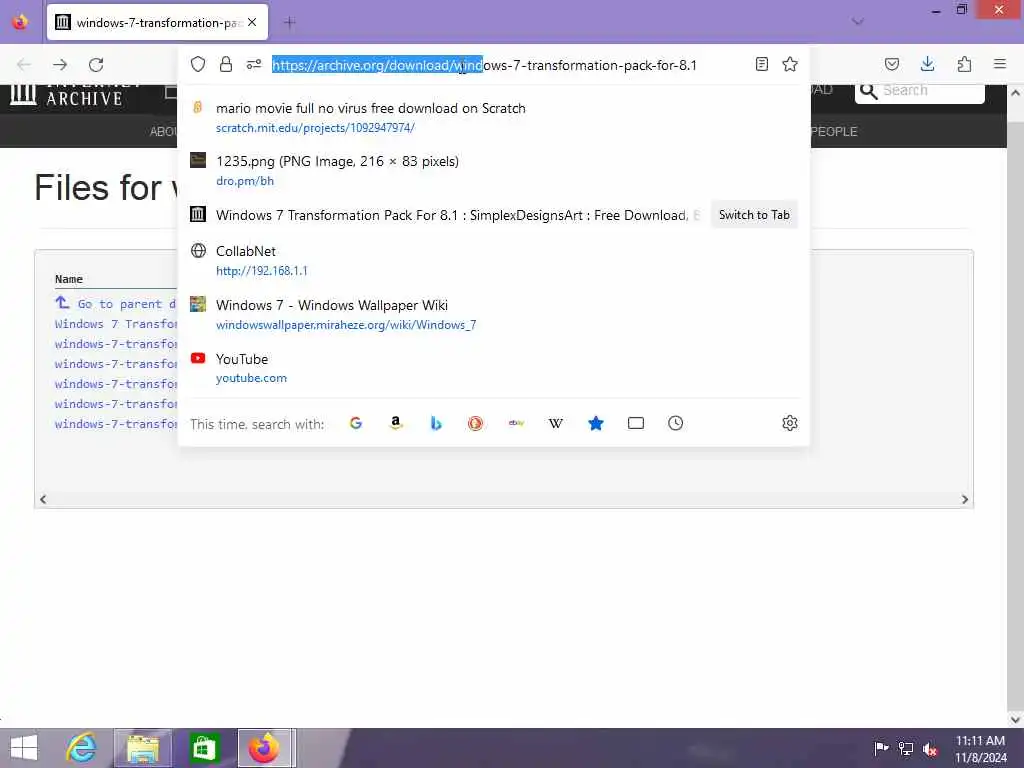
Task: Search bookmarks with the blue star icon
Action: tap(596, 423)
